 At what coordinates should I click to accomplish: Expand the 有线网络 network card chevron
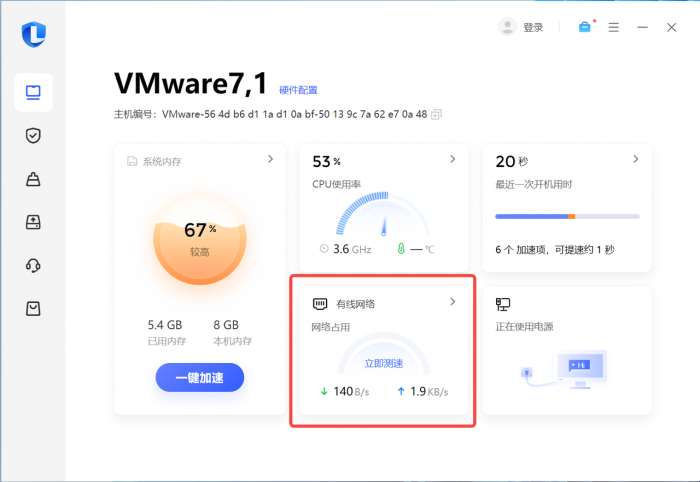453,302
